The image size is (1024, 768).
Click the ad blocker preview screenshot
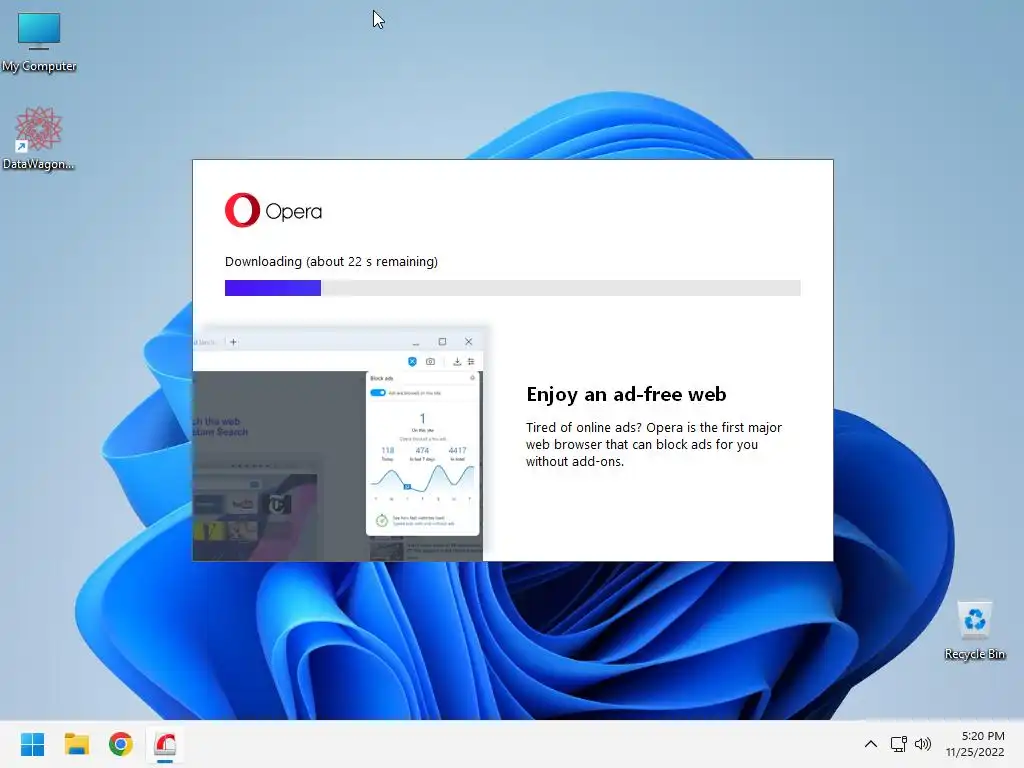(x=340, y=443)
